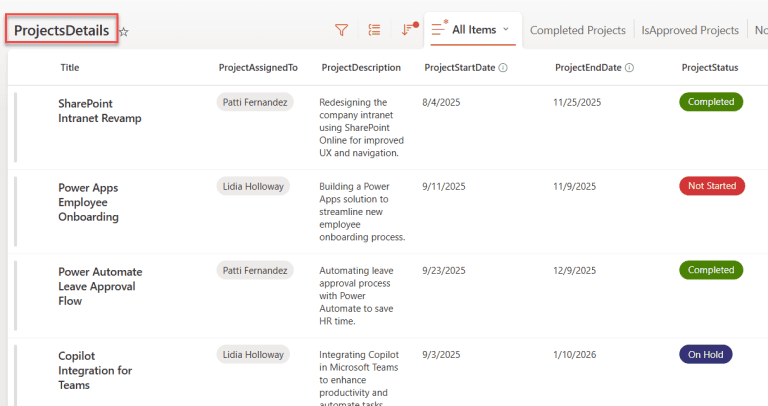Image resolution: width=768 pixels, height=406 pixels.
Task: Click the ProjectStatus column header
Action: pyautogui.click(x=710, y=68)
